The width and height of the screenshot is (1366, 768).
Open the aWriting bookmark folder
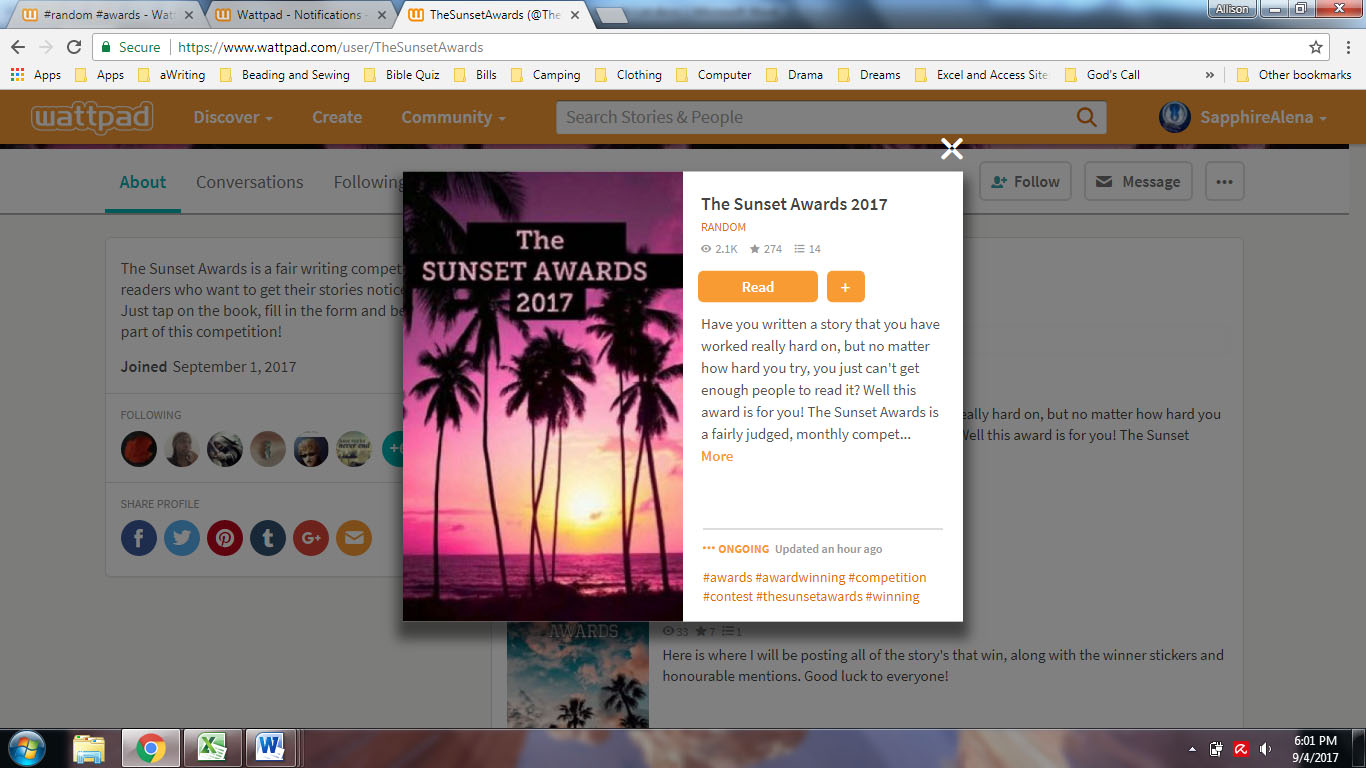click(172, 75)
